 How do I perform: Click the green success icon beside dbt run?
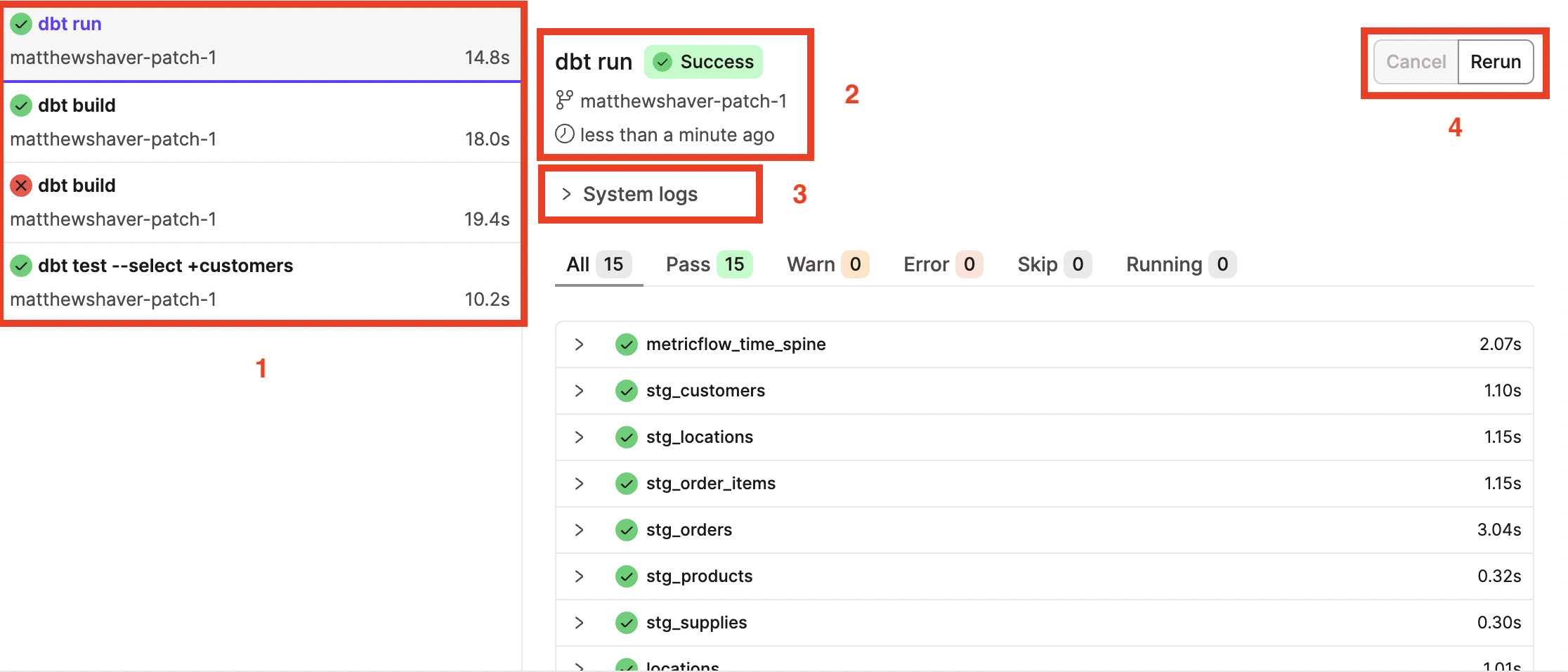pos(20,23)
